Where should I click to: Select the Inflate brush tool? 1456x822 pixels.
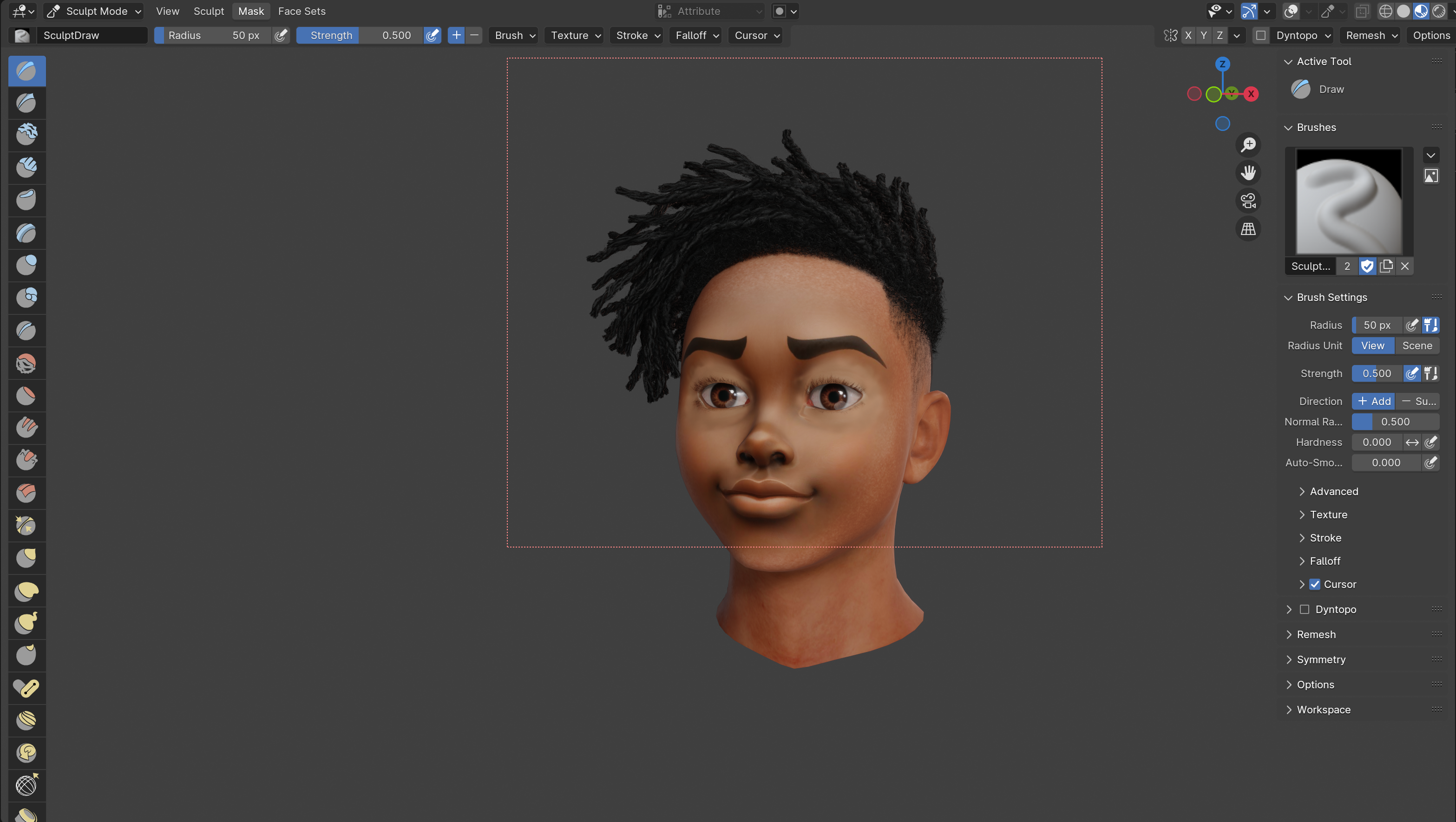[x=26, y=264]
